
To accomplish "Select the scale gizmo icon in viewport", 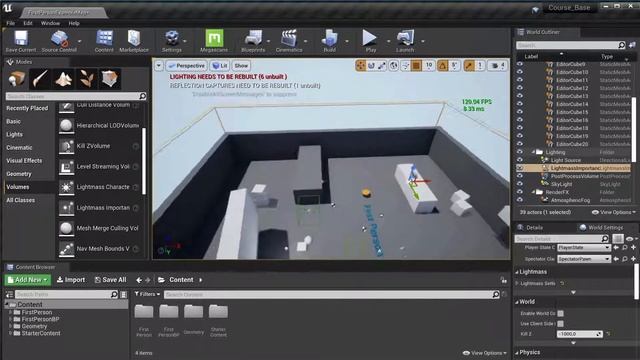I will click(382, 66).
